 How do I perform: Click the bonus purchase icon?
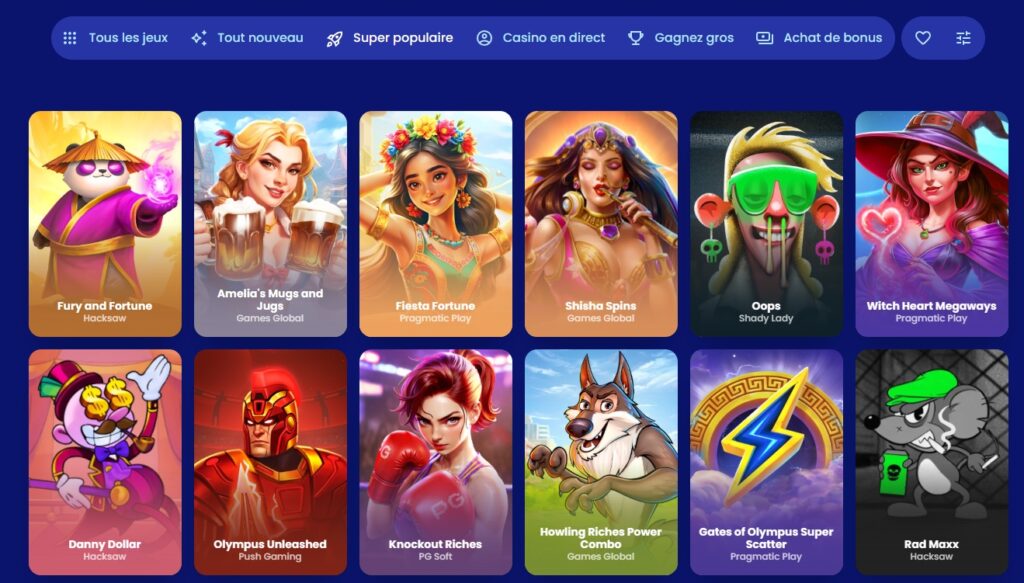click(x=764, y=38)
